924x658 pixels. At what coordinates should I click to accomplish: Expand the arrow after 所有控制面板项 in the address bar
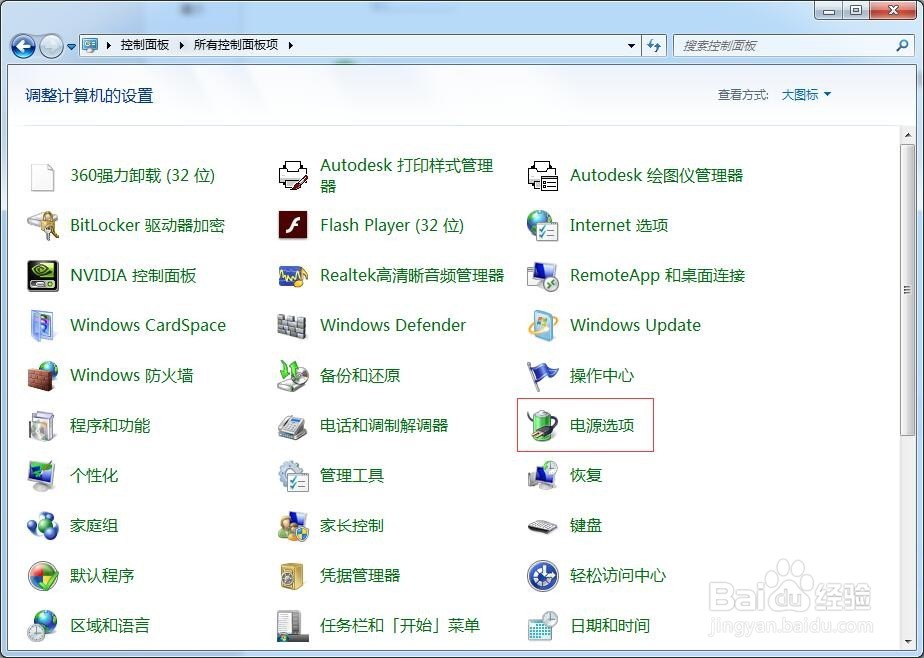[x=291, y=45]
